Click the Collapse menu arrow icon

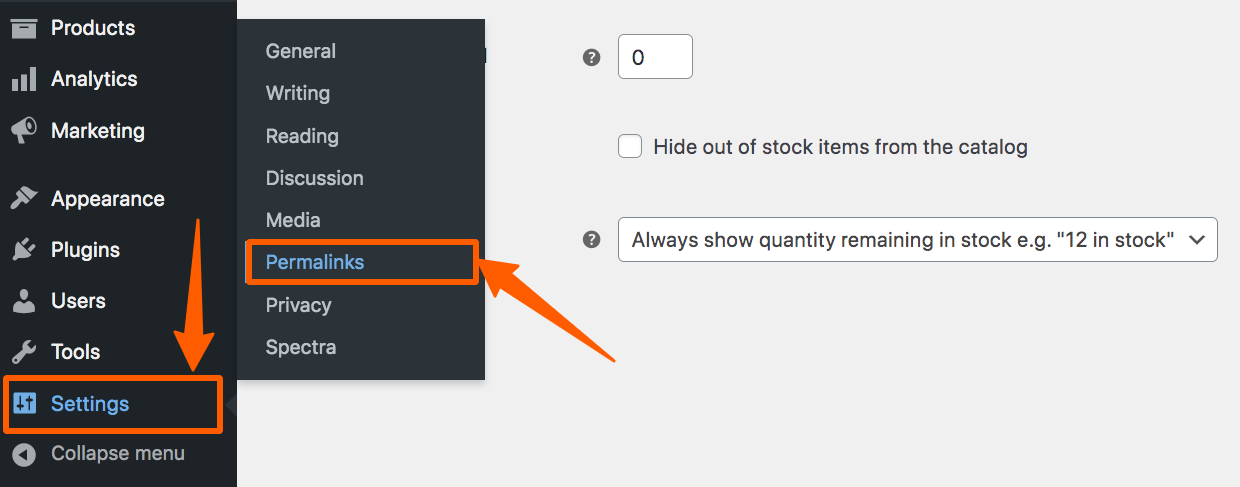click(x=24, y=454)
